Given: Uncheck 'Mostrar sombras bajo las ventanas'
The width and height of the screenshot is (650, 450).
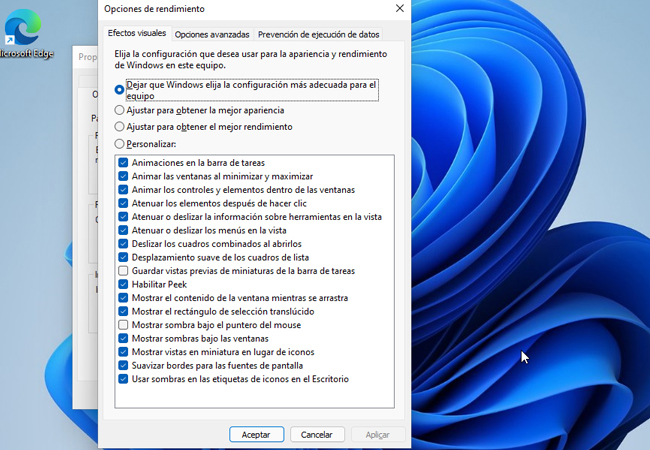Looking at the screenshot, I should (123, 338).
